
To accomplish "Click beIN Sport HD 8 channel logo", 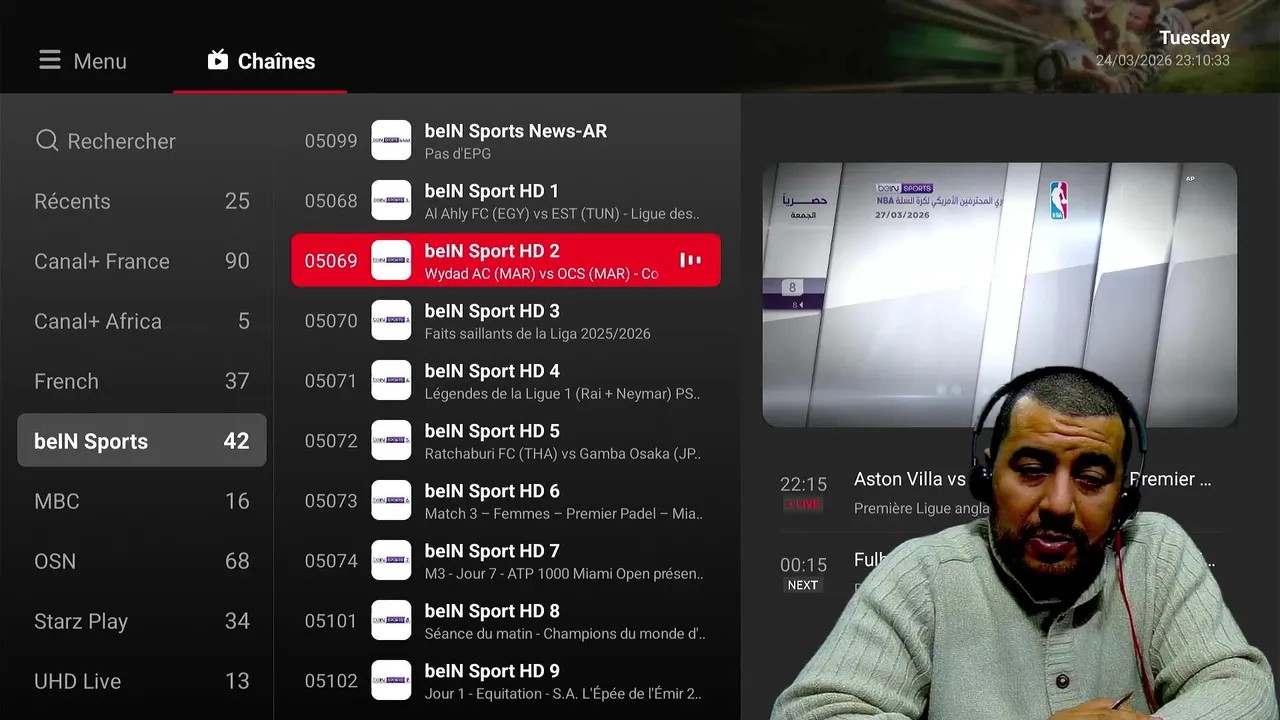I will coord(391,620).
